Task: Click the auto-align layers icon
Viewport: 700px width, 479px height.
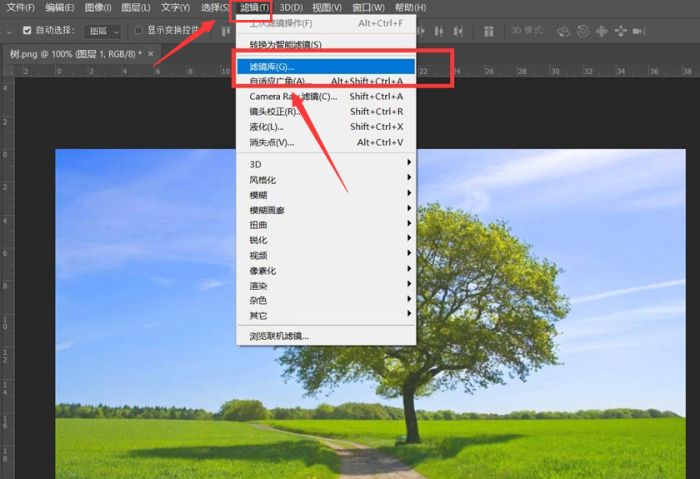Action: point(488,31)
